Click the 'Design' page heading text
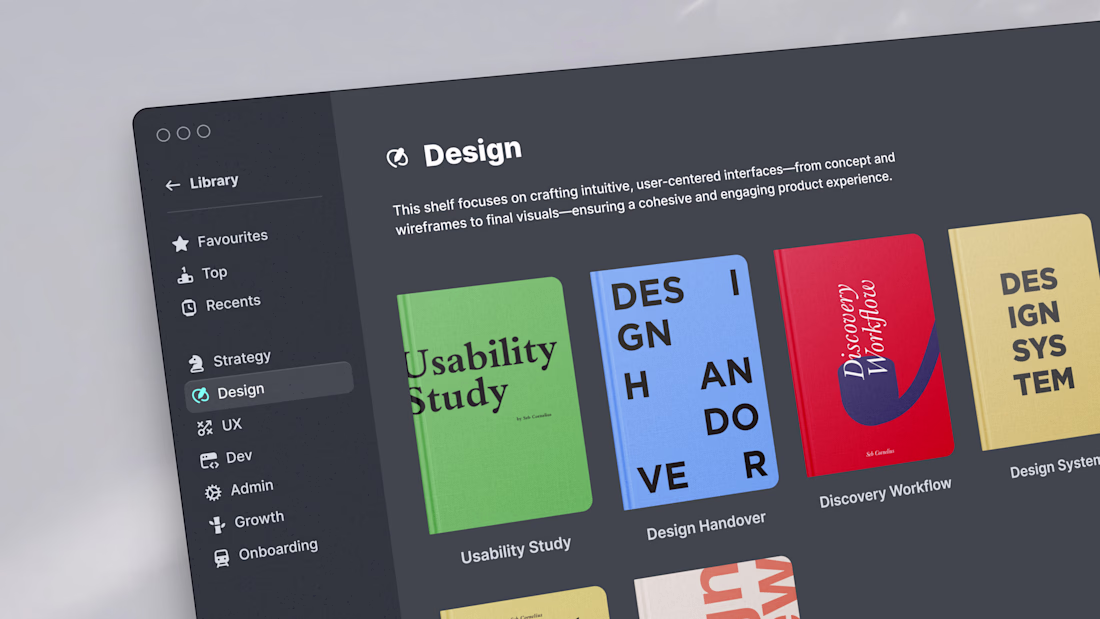The height and width of the screenshot is (619, 1100). point(472,152)
